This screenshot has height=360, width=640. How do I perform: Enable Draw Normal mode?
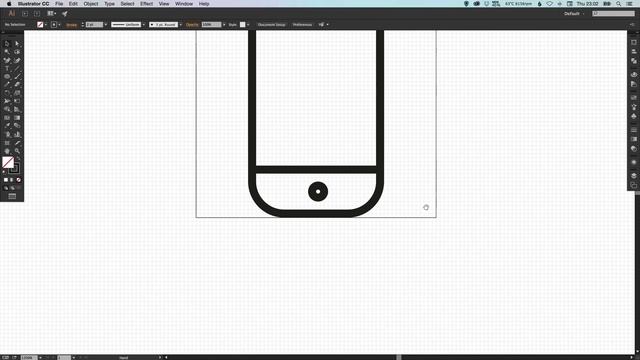pos(6,188)
